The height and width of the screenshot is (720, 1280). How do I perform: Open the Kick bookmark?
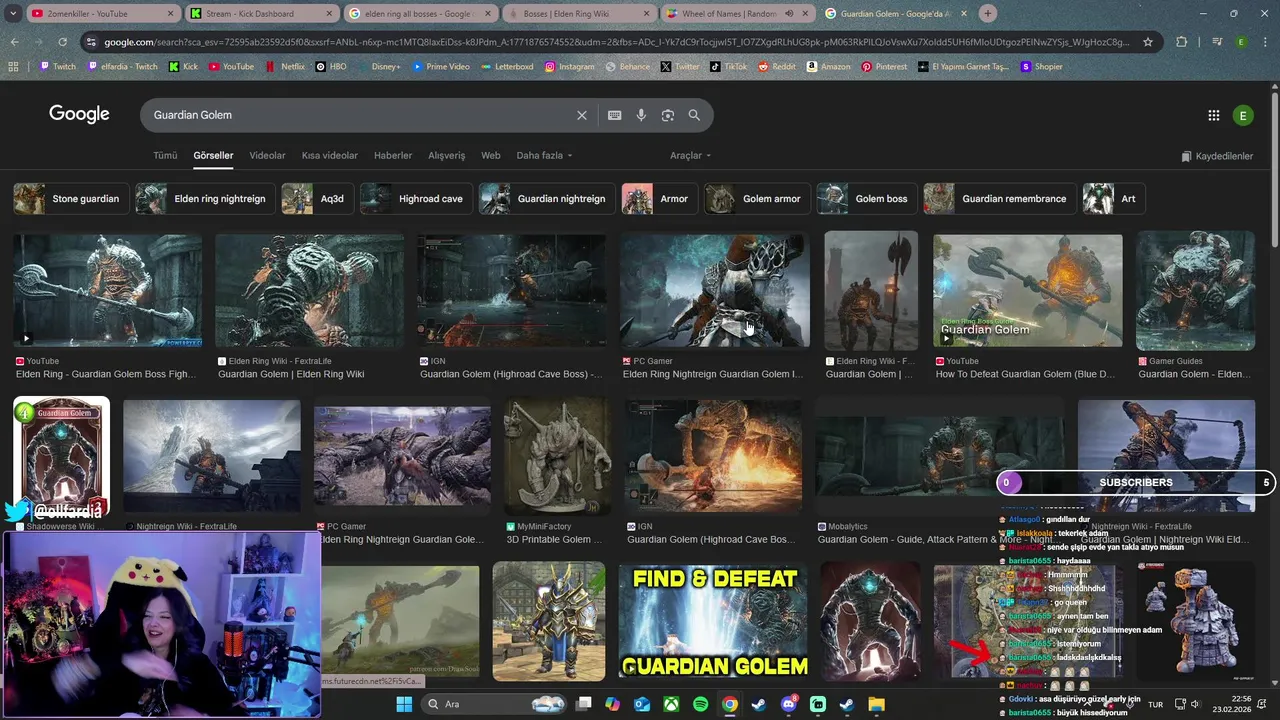coord(183,66)
